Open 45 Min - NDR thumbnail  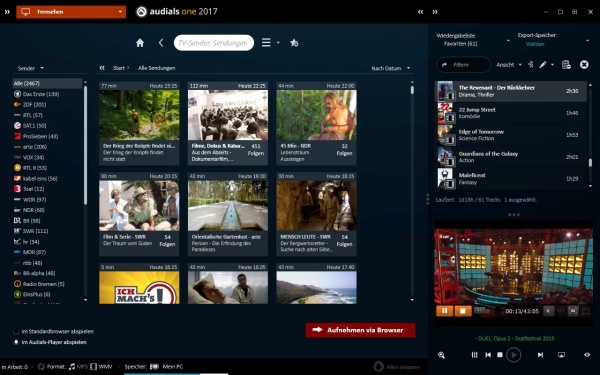tap(316, 115)
